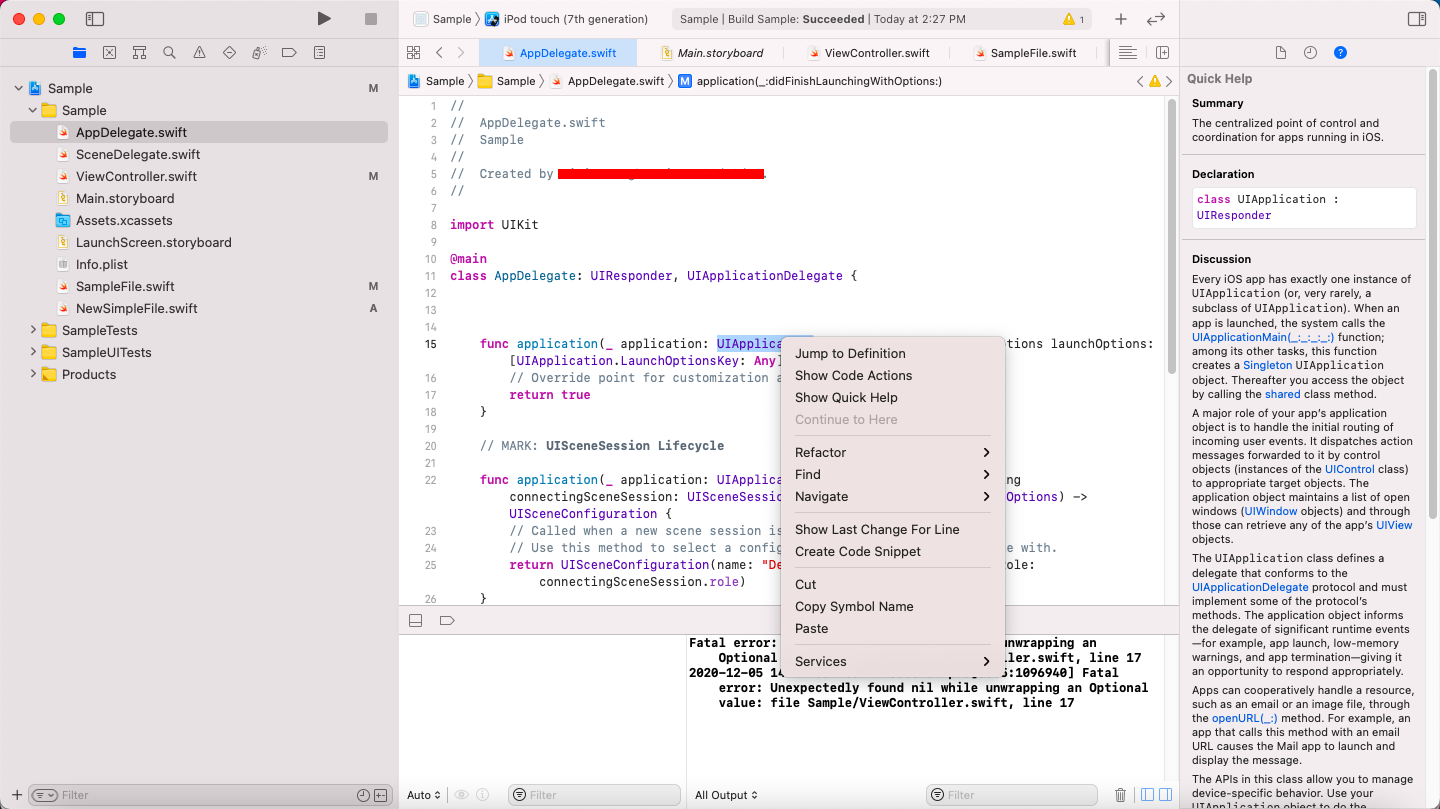Choose Show Code Actions
Screen dimensions: 1440x809
892,376
